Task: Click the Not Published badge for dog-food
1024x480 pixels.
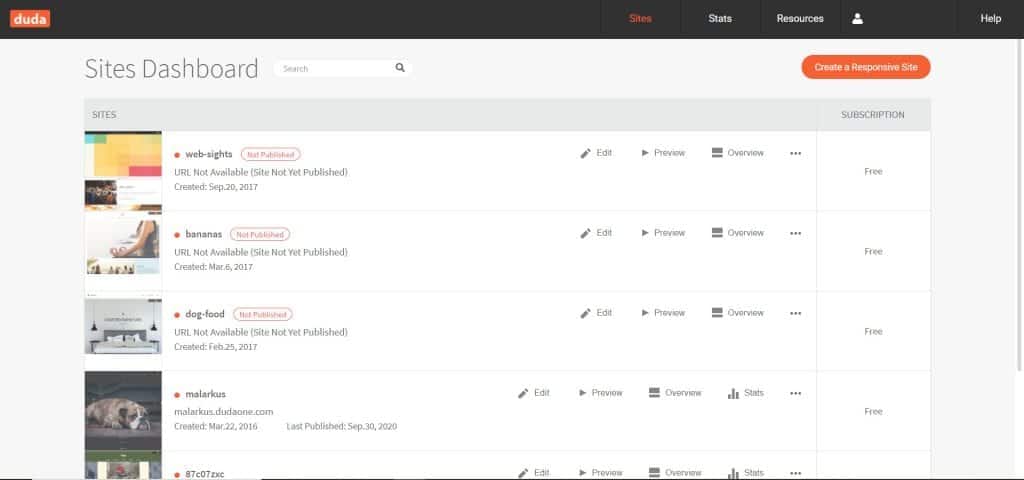Action: [263, 314]
